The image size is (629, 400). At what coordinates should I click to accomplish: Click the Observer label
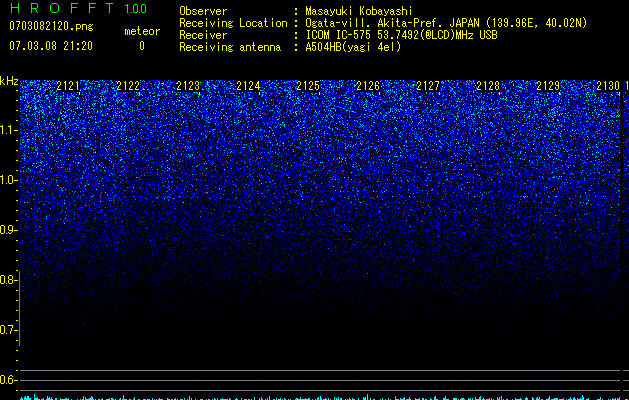point(203,11)
